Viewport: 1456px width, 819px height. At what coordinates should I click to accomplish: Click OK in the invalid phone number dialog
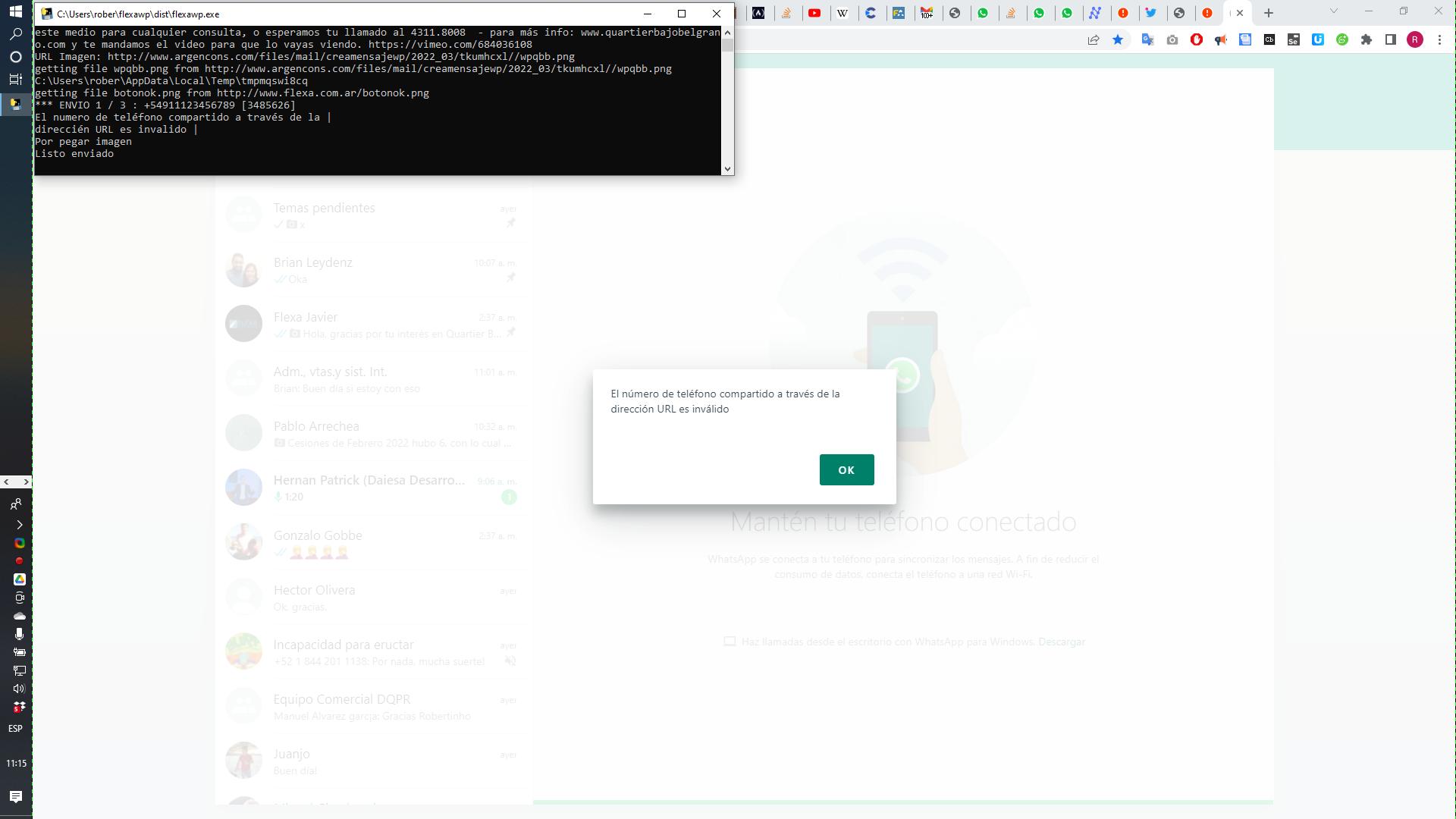[x=846, y=470]
